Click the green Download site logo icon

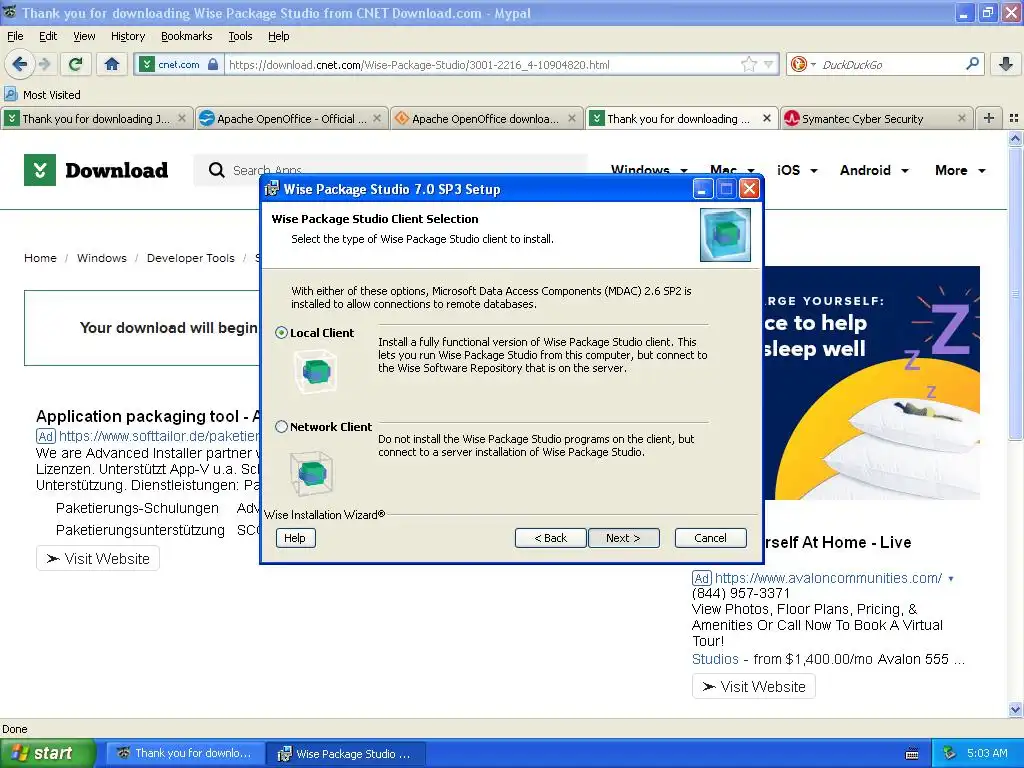[x=40, y=170]
